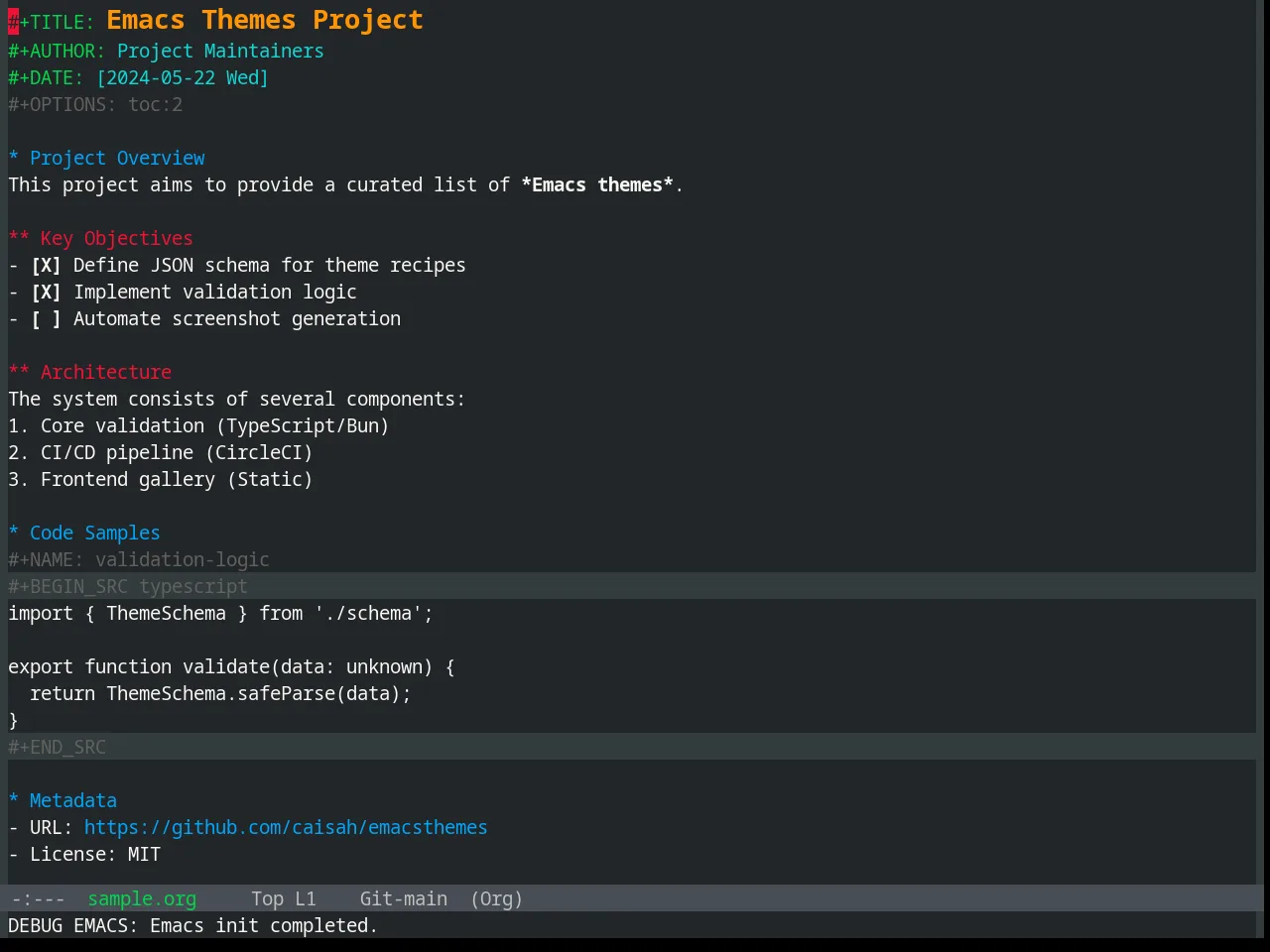Screen dimensions: 1270x952
Task: Click 'The system consists of several components:' line
Action: (x=236, y=399)
